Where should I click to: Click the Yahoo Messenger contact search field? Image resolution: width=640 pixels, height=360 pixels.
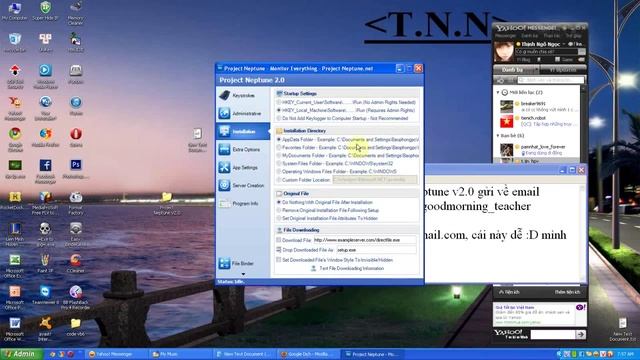pyautogui.click(x=551, y=80)
